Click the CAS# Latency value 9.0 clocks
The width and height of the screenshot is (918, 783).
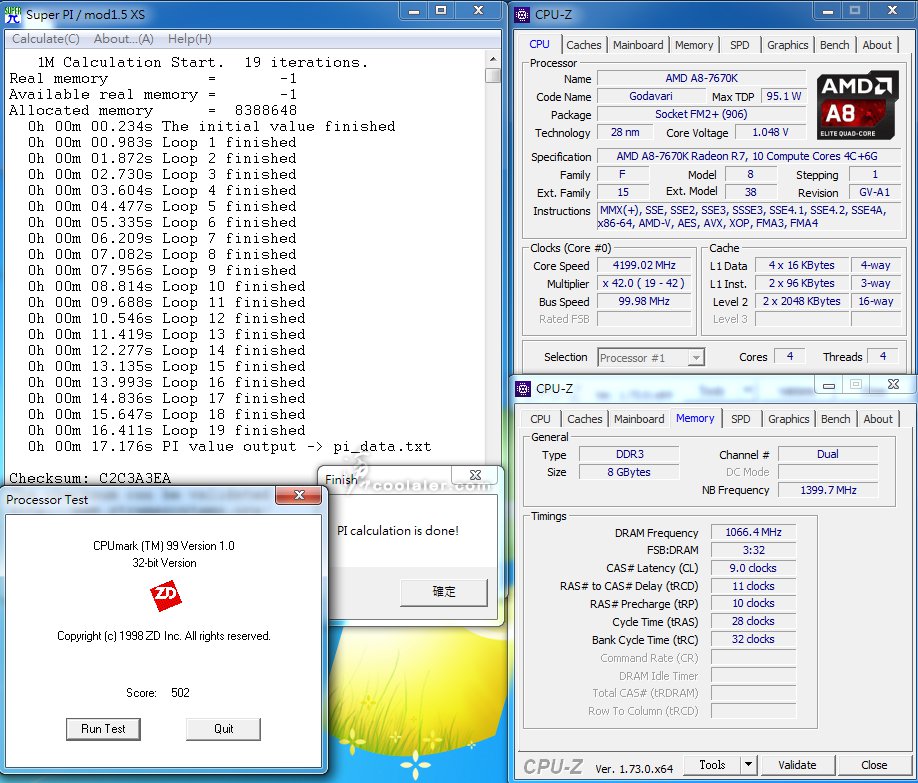(x=753, y=568)
